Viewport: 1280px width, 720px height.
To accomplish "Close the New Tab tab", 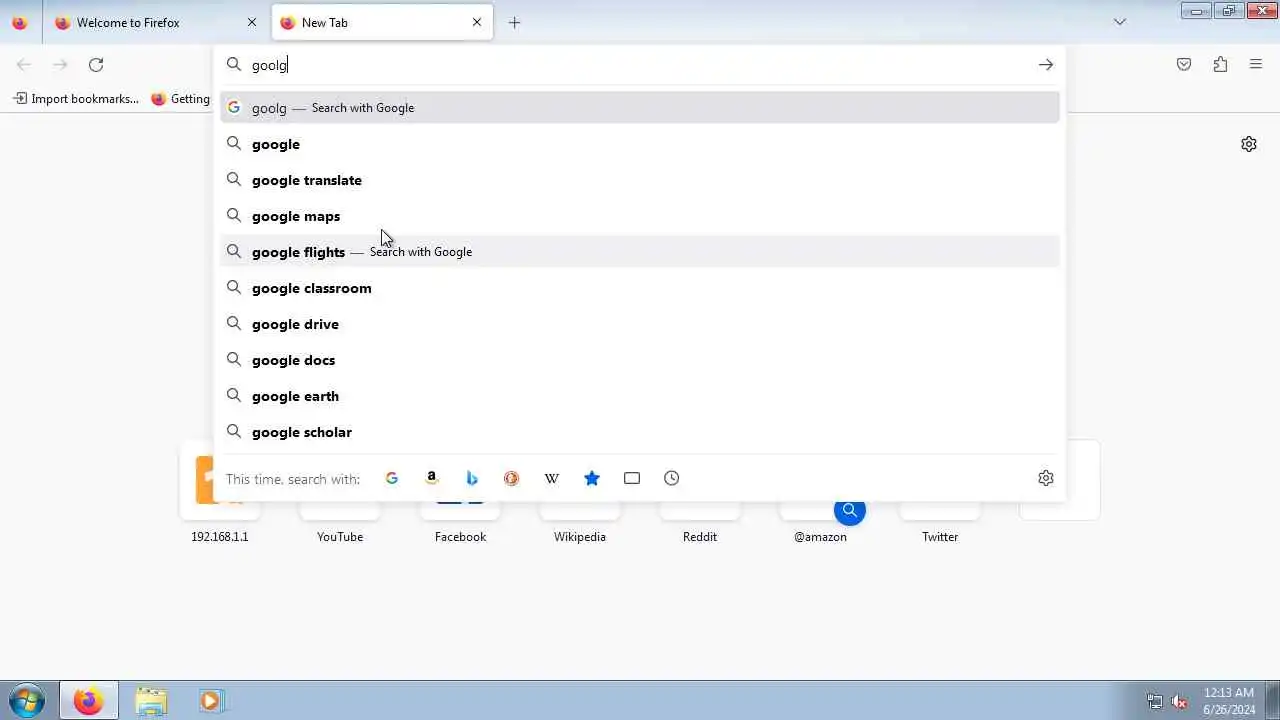I will tap(477, 22).
